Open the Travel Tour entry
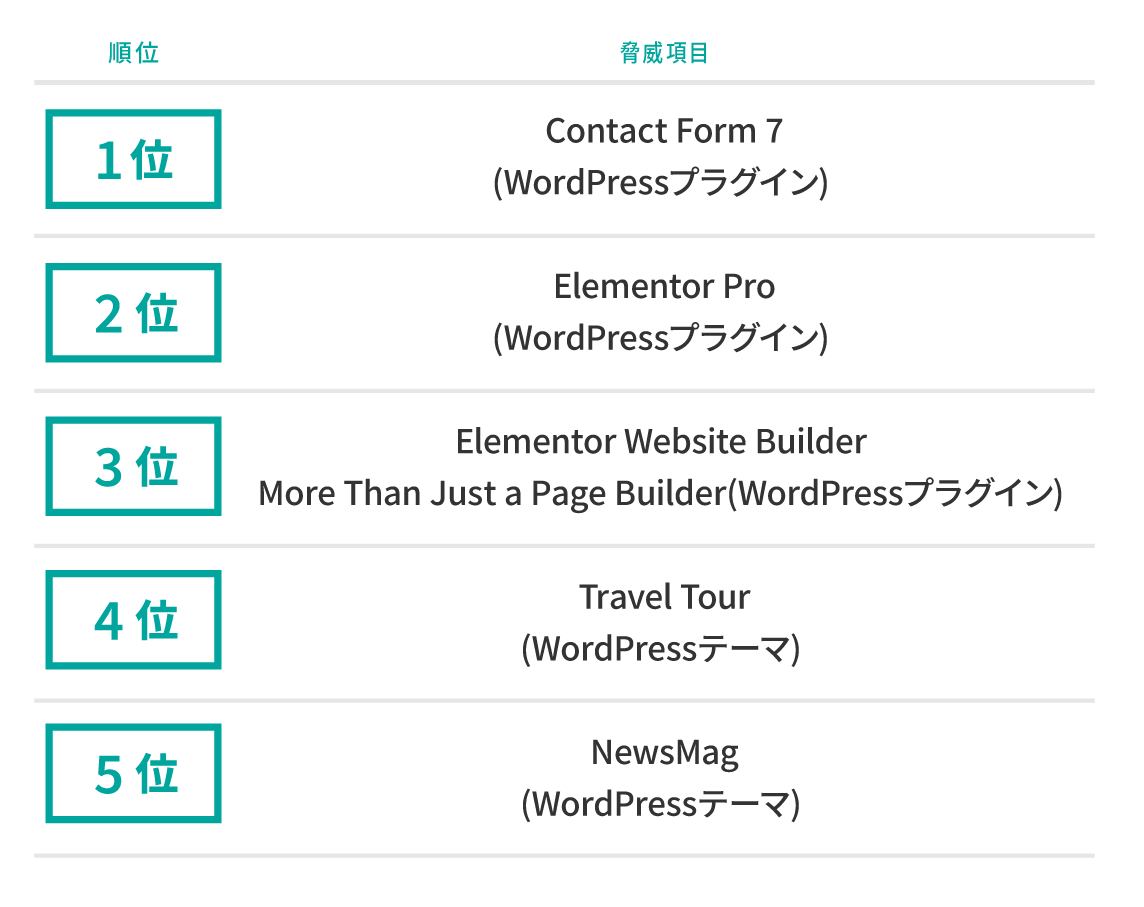 [664, 597]
